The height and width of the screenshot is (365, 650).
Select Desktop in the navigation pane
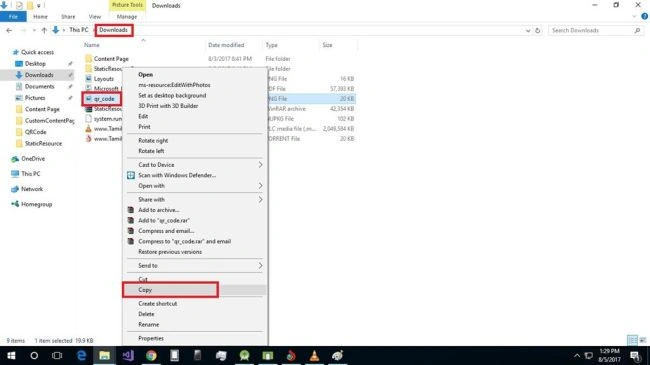(x=35, y=63)
